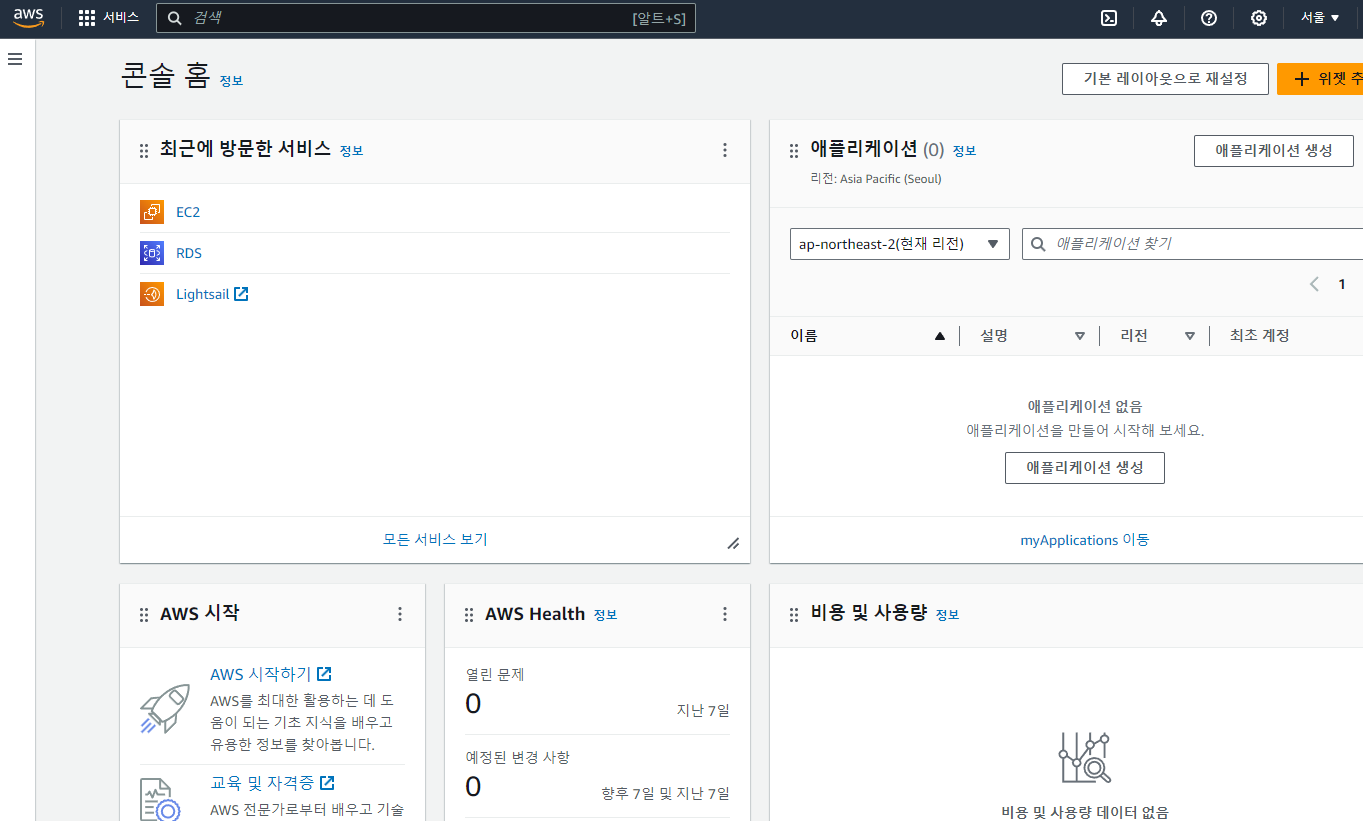The height and width of the screenshot is (821, 1363).
Task: Grab drag handle of AWS Health widget
Action: (469, 614)
